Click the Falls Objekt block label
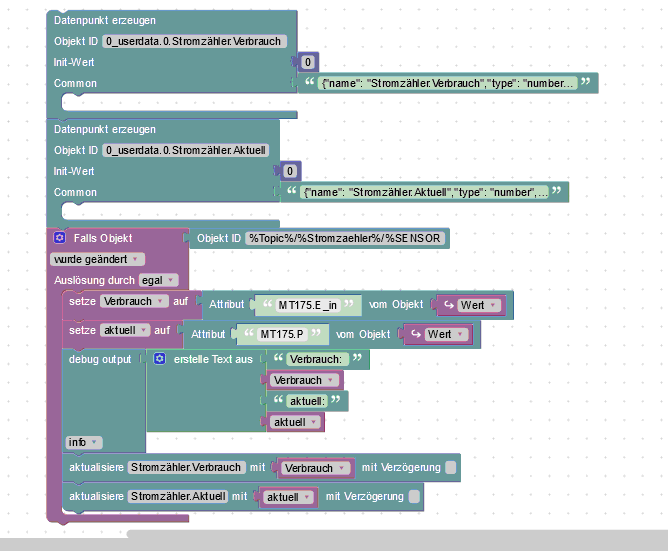Viewport: 668px width, 551px height. coord(103,238)
